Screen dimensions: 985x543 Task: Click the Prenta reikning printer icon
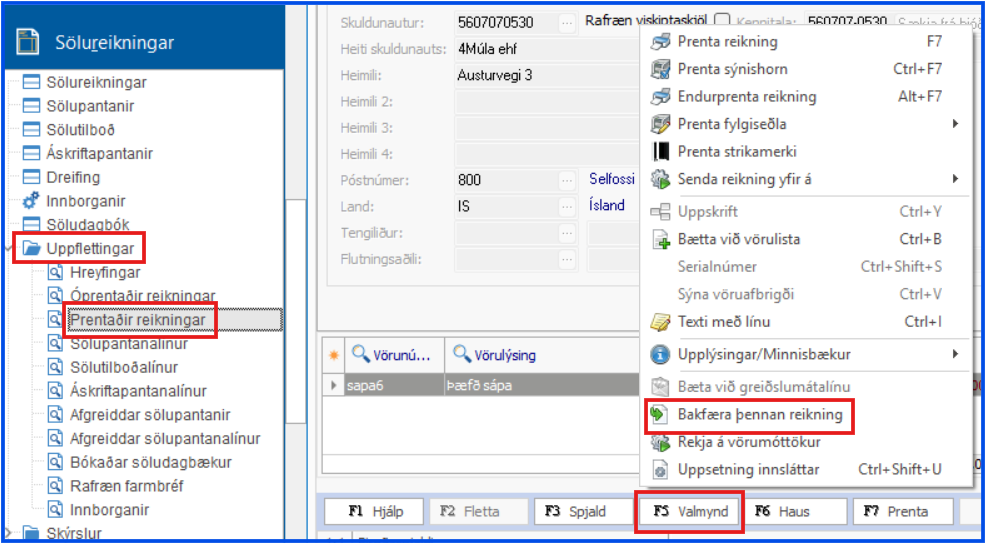point(660,42)
